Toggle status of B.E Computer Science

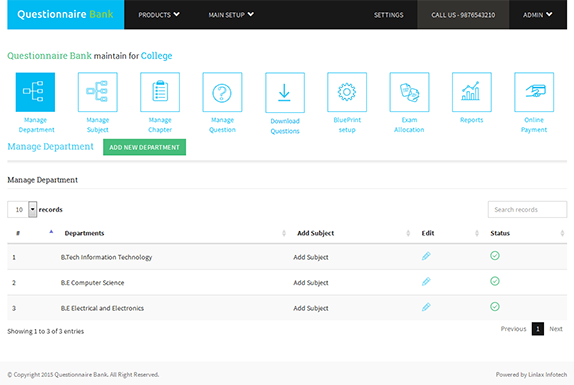pyautogui.click(x=495, y=281)
